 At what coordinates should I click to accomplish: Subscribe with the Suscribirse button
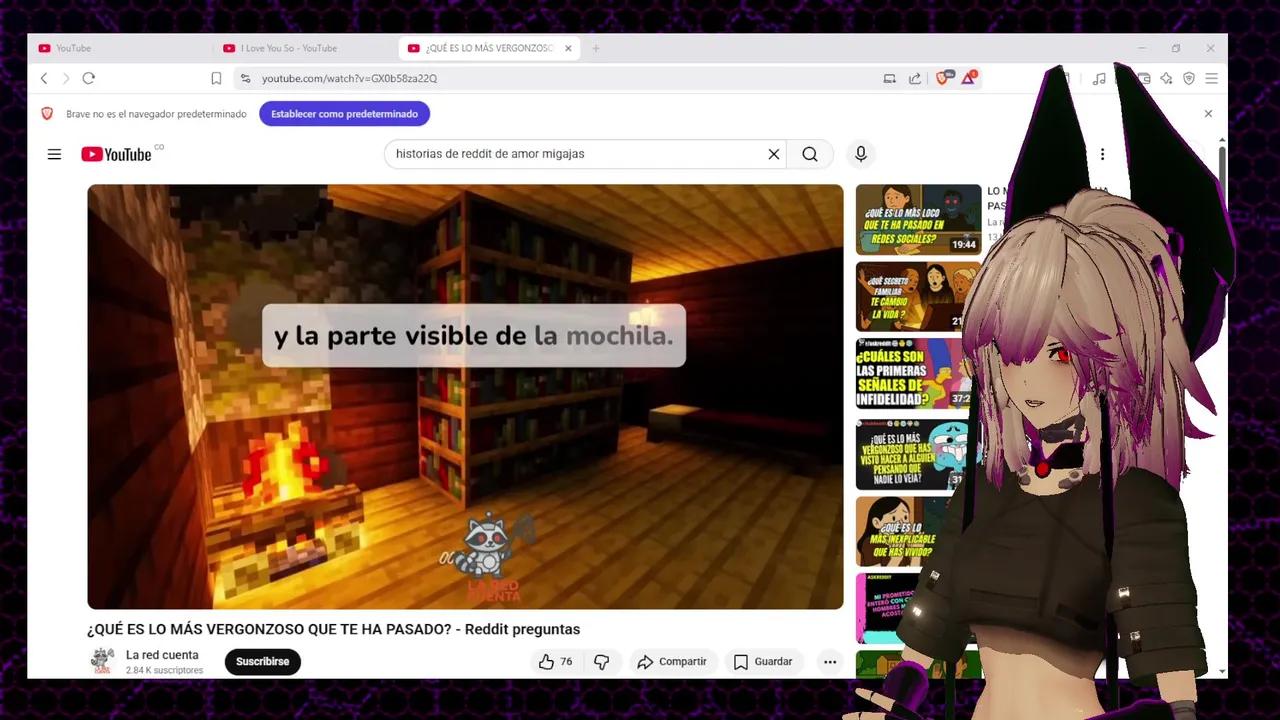click(x=262, y=661)
